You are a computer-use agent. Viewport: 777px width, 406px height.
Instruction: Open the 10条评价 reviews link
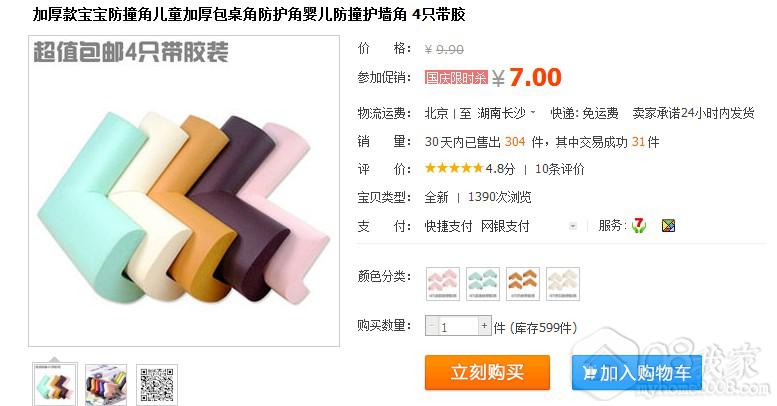pyautogui.click(x=559, y=169)
